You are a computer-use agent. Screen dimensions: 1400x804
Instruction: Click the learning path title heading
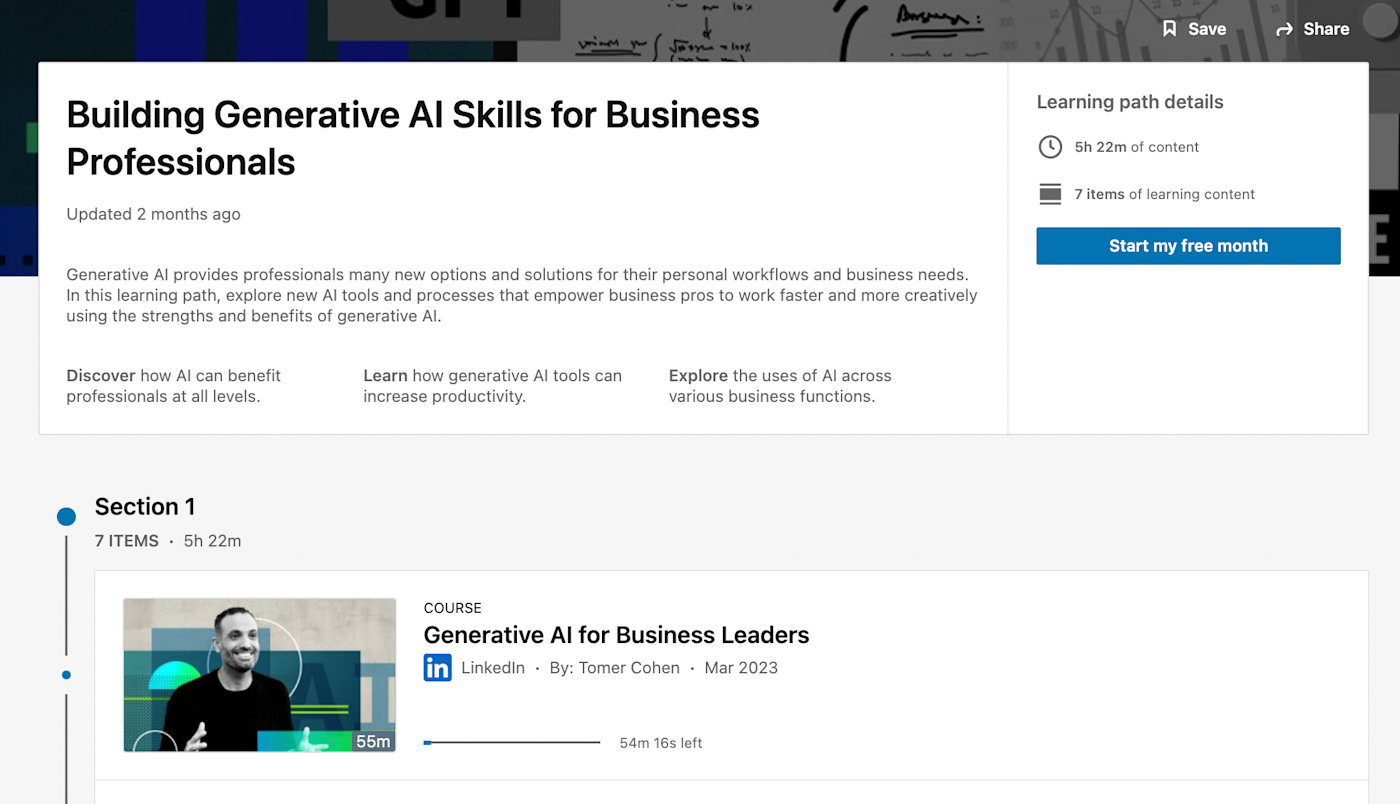click(413, 138)
